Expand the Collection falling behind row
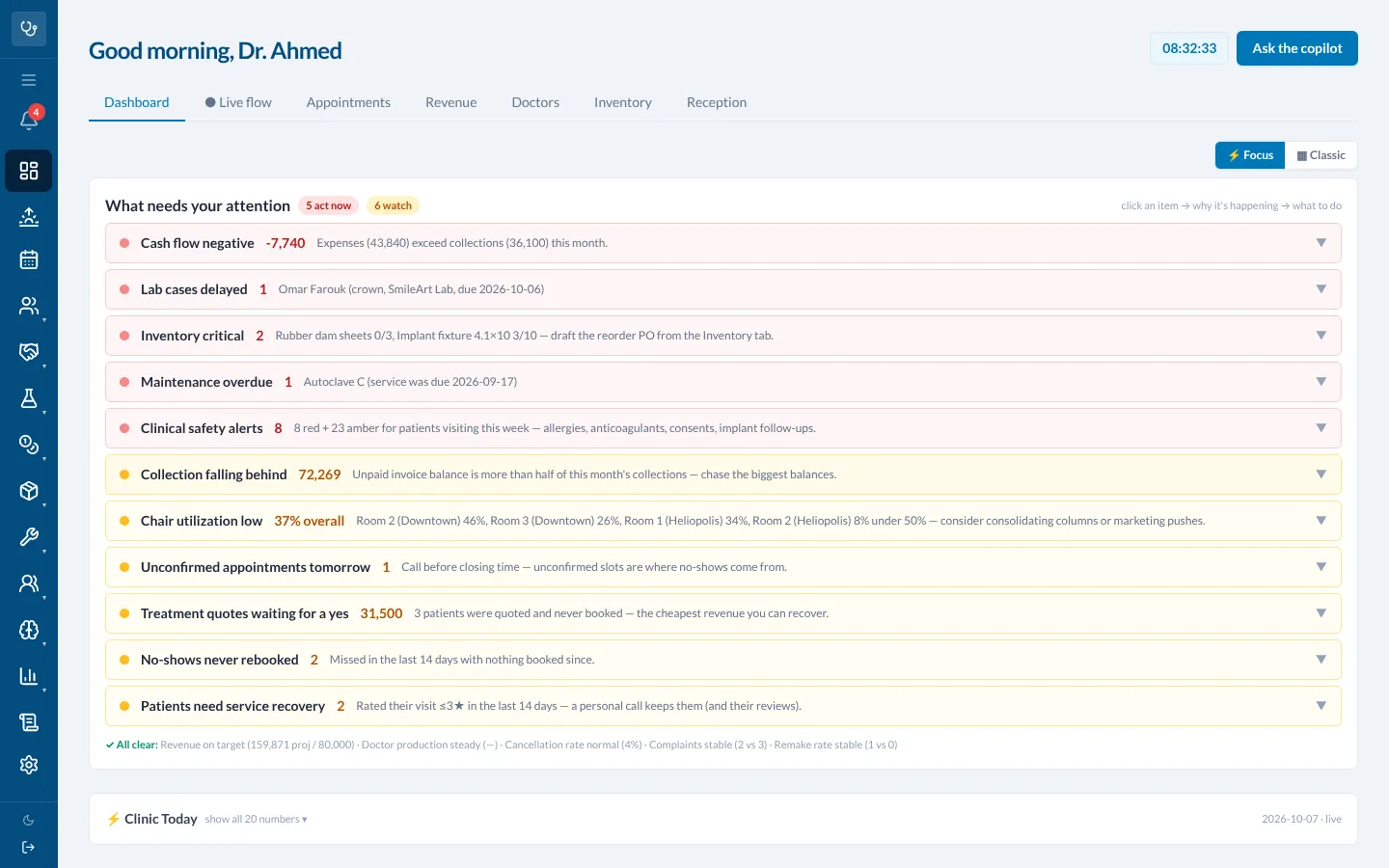Screen dimensions: 1389x868 click(723, 475)
